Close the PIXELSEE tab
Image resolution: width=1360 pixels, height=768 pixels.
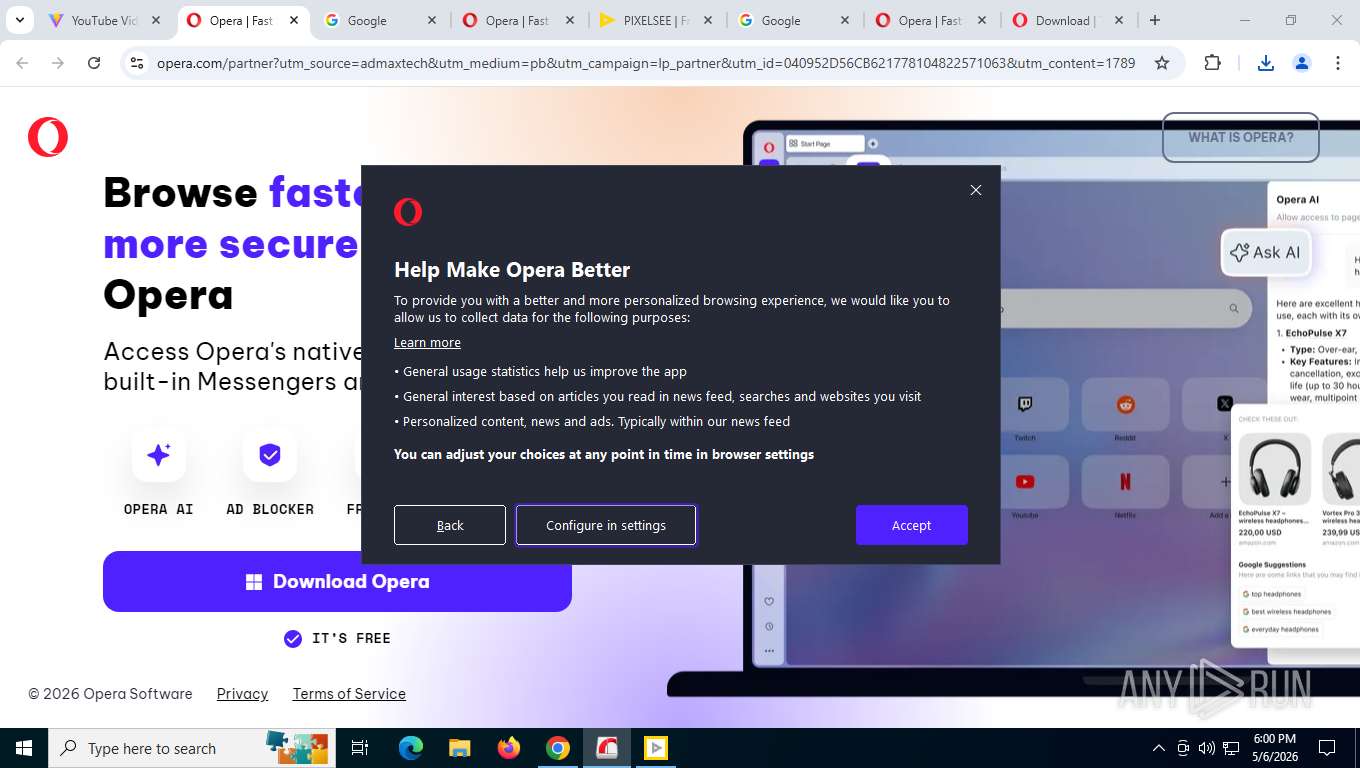click(707, 20)
